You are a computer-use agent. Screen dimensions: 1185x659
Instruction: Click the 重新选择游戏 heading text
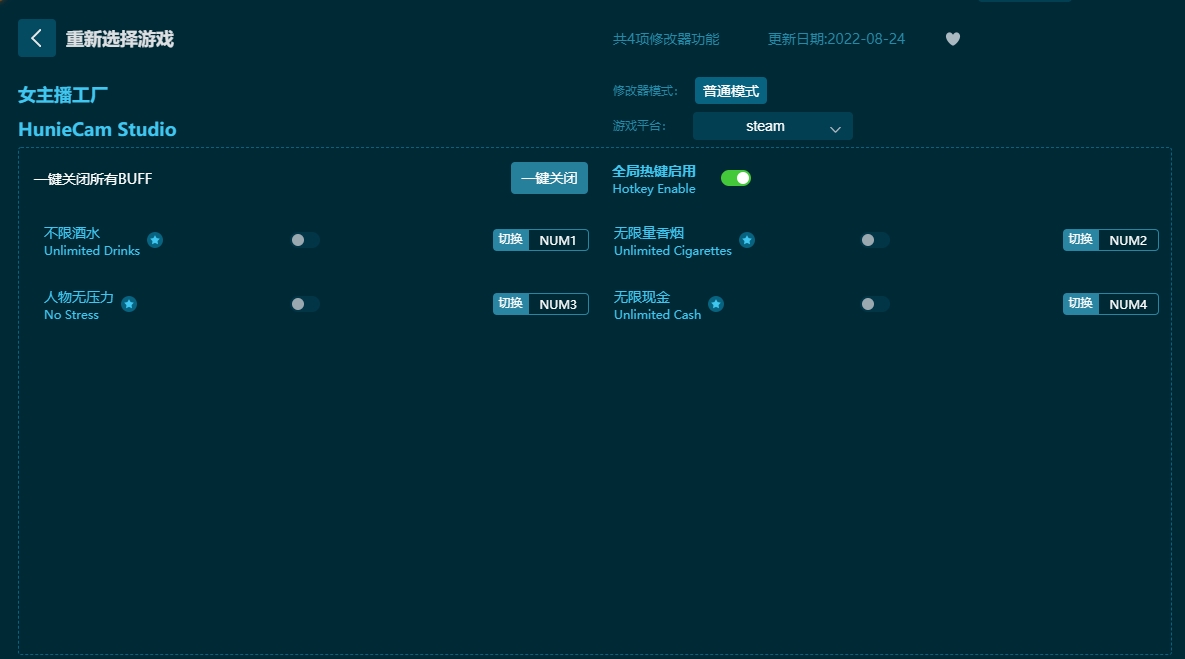tap(119, 39)
